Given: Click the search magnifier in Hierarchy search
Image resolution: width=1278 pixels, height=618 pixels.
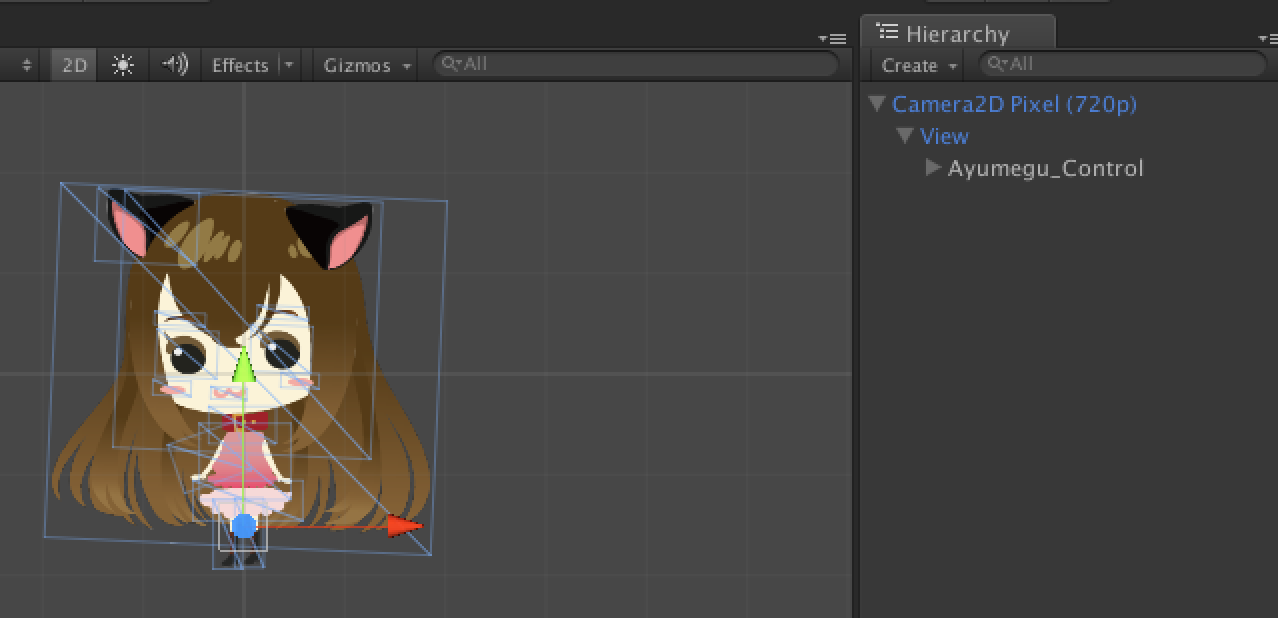Looking at the screenshot, I should tap(997, 64).
